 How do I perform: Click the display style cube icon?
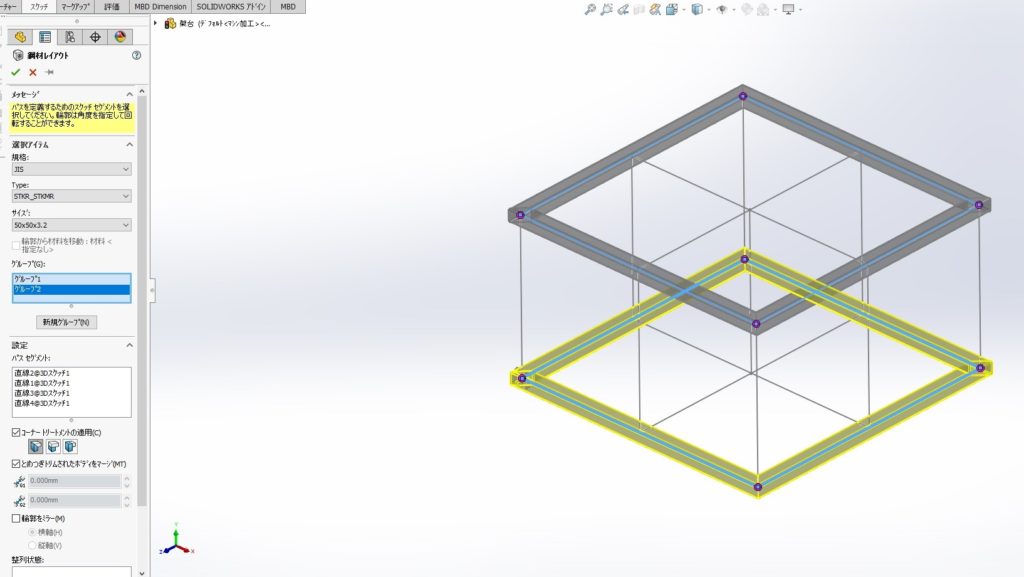pyautogui.click(x=698, y=10)
